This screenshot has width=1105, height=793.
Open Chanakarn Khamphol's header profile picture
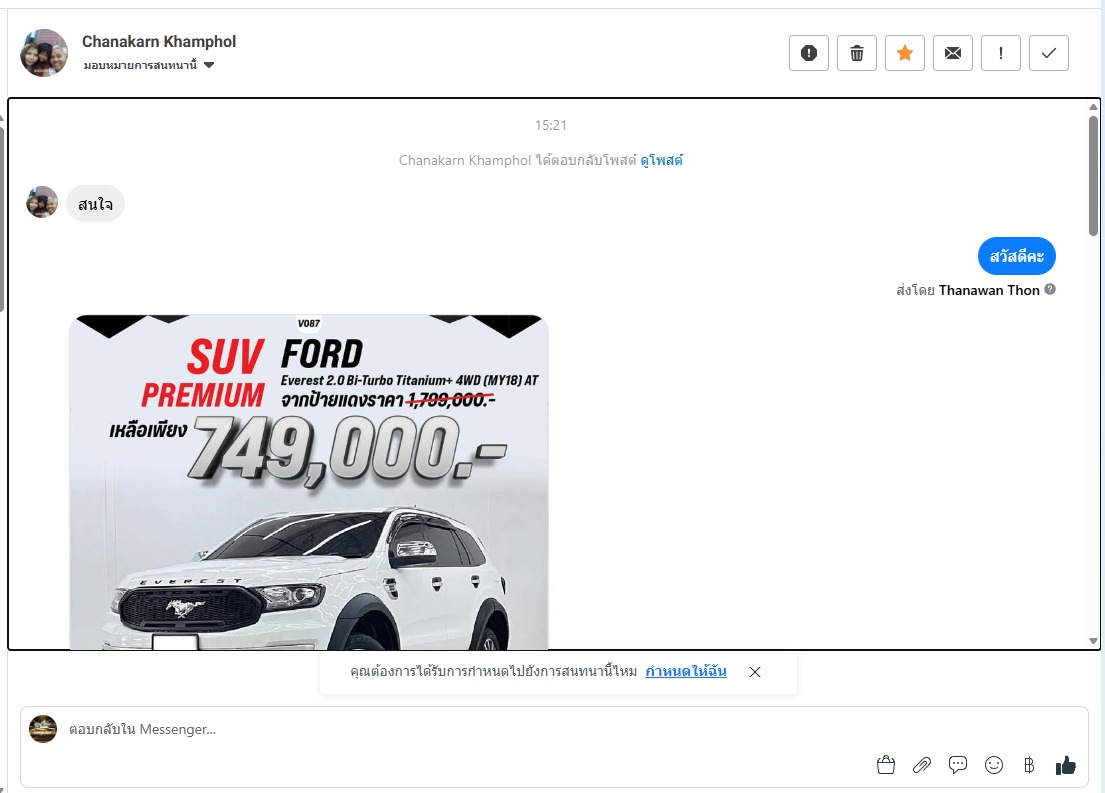click(x=44, y=53)
